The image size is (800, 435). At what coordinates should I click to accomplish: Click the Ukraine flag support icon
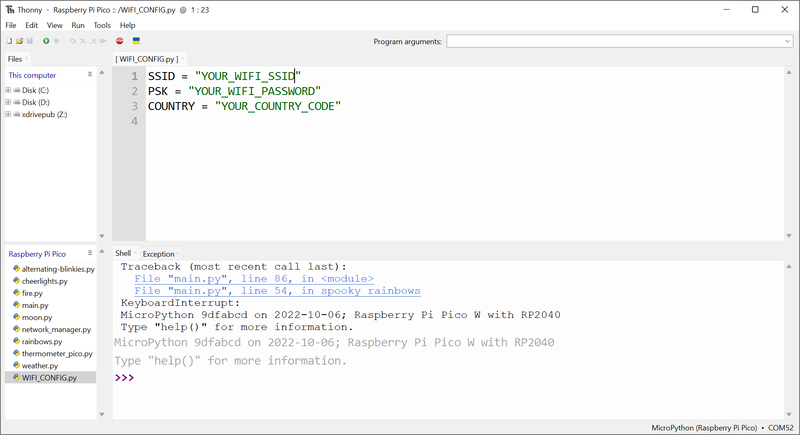pyautogui.click(x=136, y=41)
